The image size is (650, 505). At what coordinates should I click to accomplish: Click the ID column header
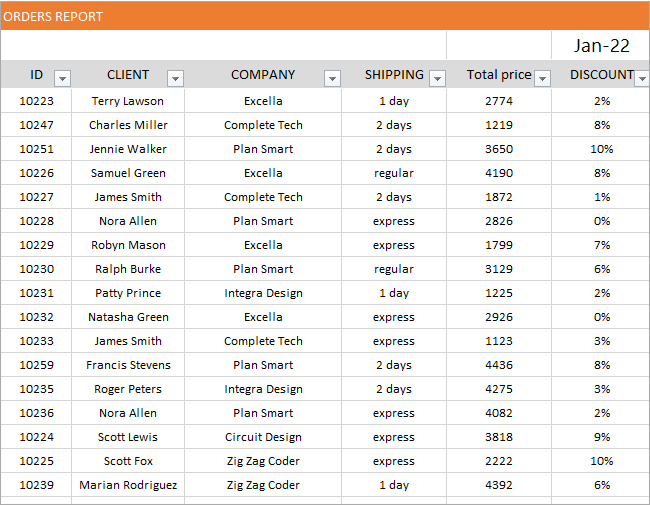tap(36, 75)
